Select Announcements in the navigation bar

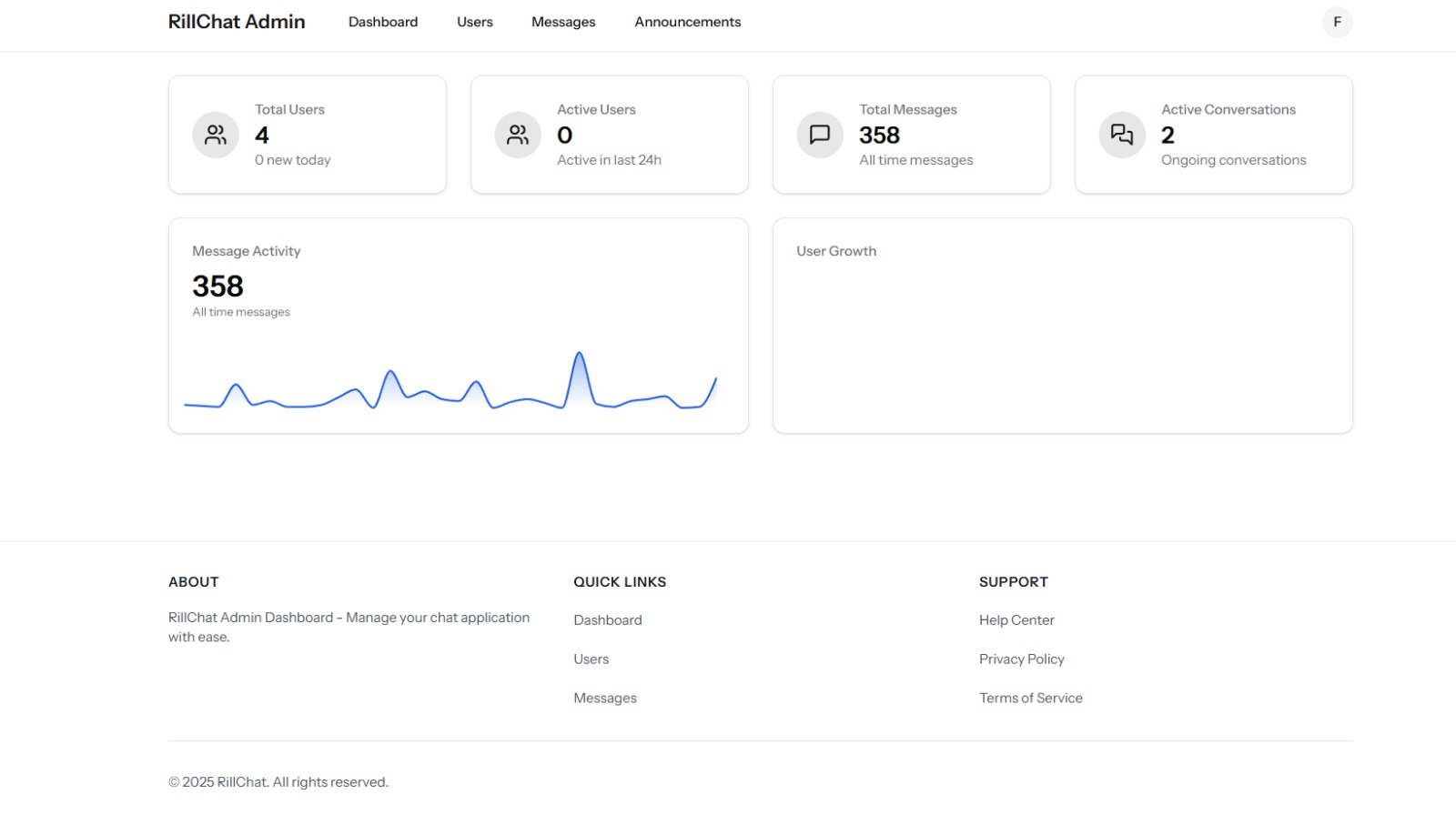[x=688, y=22]
